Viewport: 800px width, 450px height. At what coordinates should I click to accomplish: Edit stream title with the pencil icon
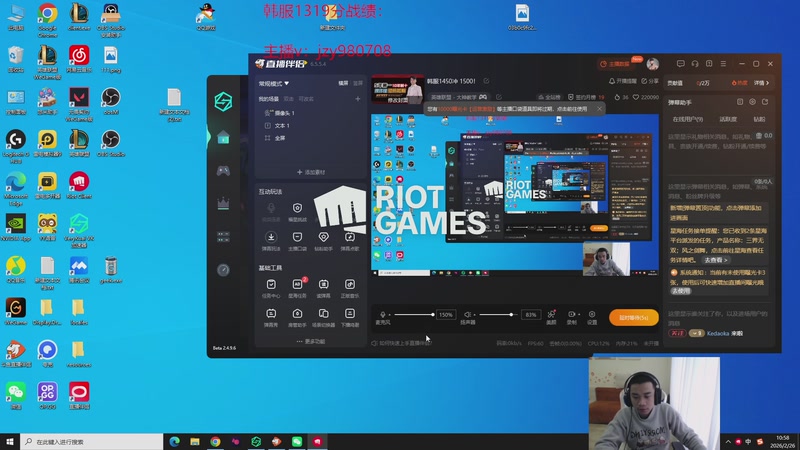(486, 81)
